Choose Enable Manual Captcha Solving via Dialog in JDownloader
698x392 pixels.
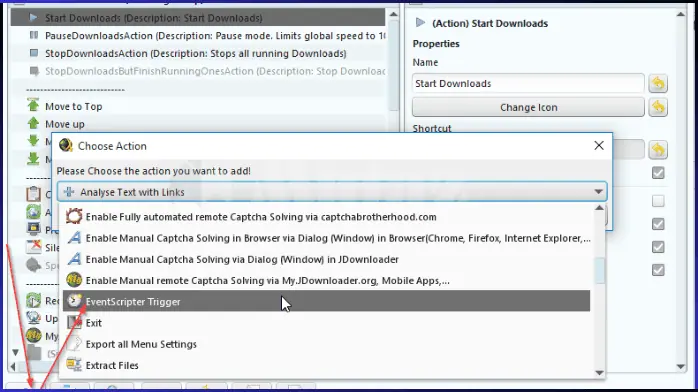tap(326, 259)
